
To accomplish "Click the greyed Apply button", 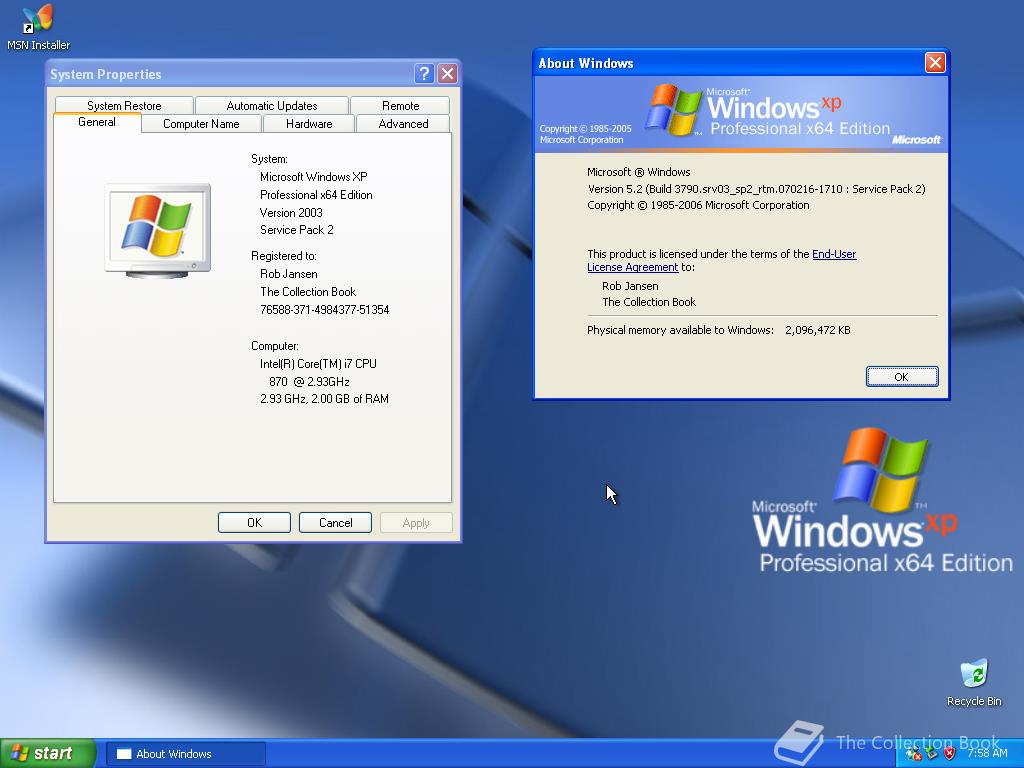I will (x=416, y=522).
